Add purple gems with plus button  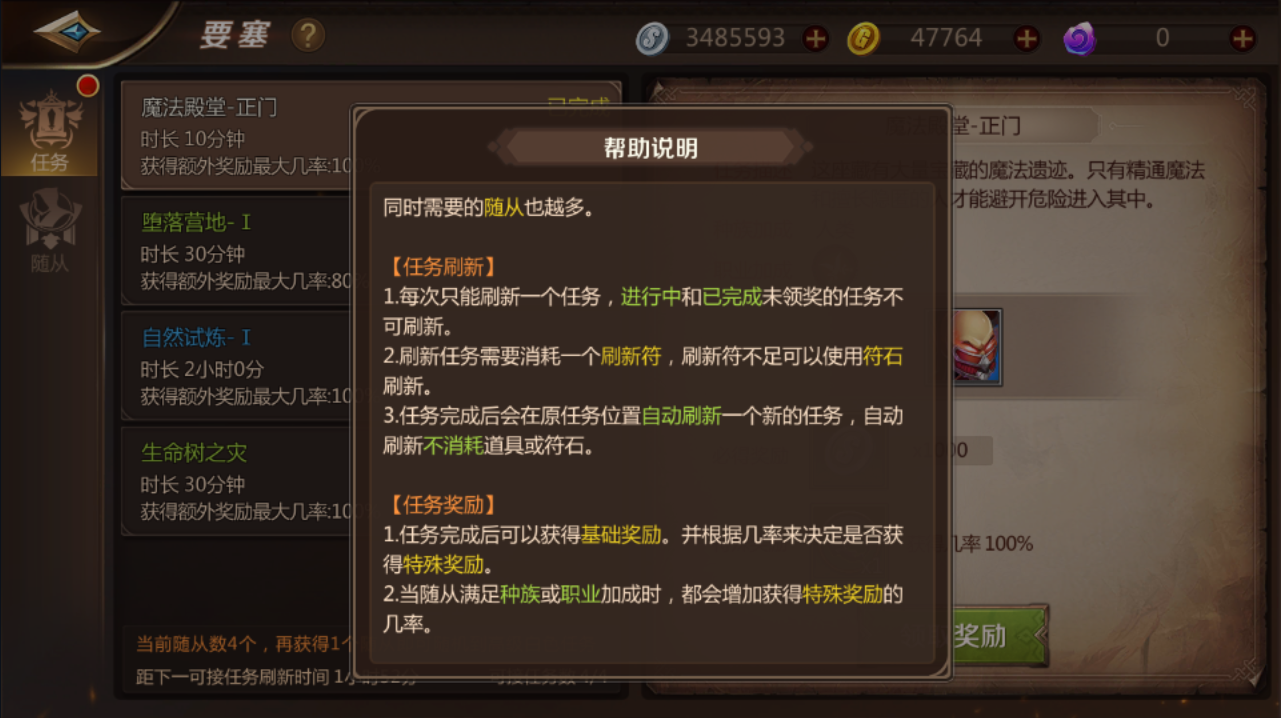click(1243, 39)
